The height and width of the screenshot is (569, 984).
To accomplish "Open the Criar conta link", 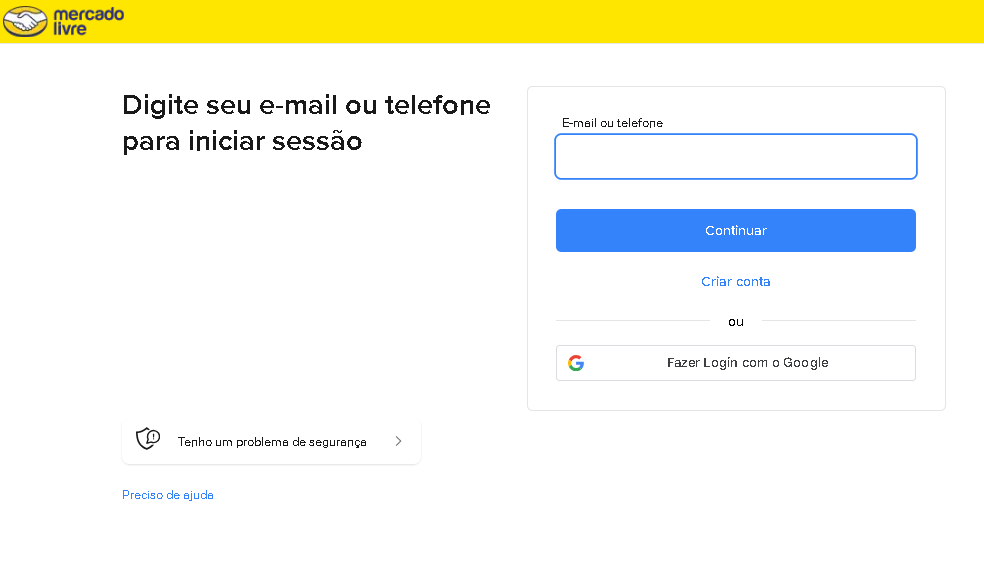I will click(735, 282).
